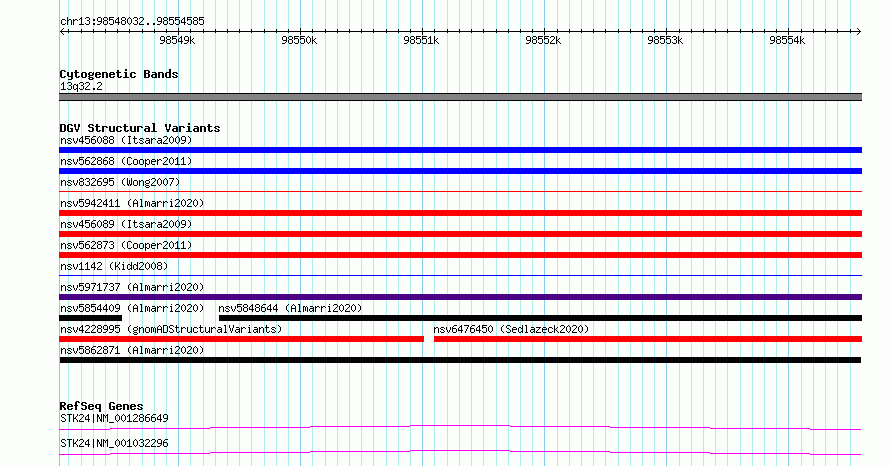The height and width of the screenshot is (466, 890).
Task: Click the purple bar under nsv5971737 (Almarri2020)
Action: [x=460, y=297]
